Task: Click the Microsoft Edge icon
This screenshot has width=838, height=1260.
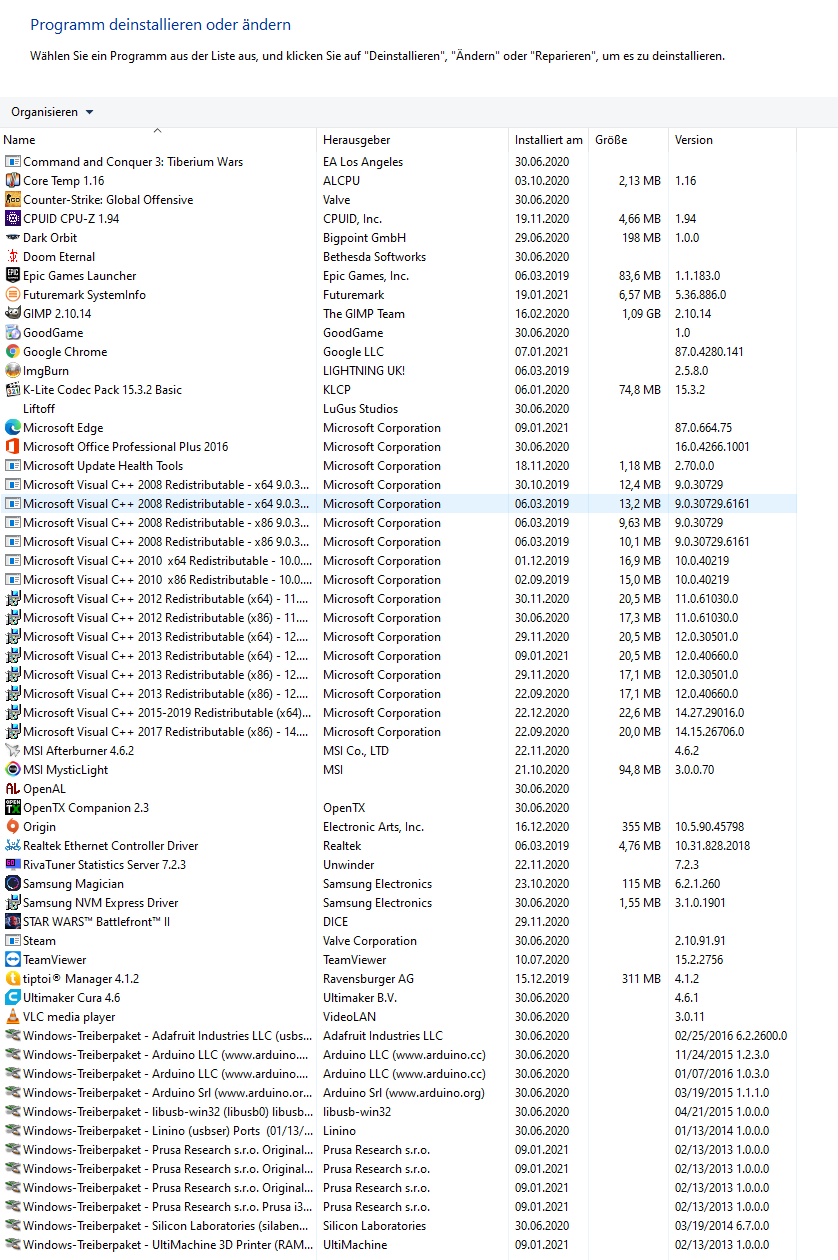Action: click(x=13, y=428)
